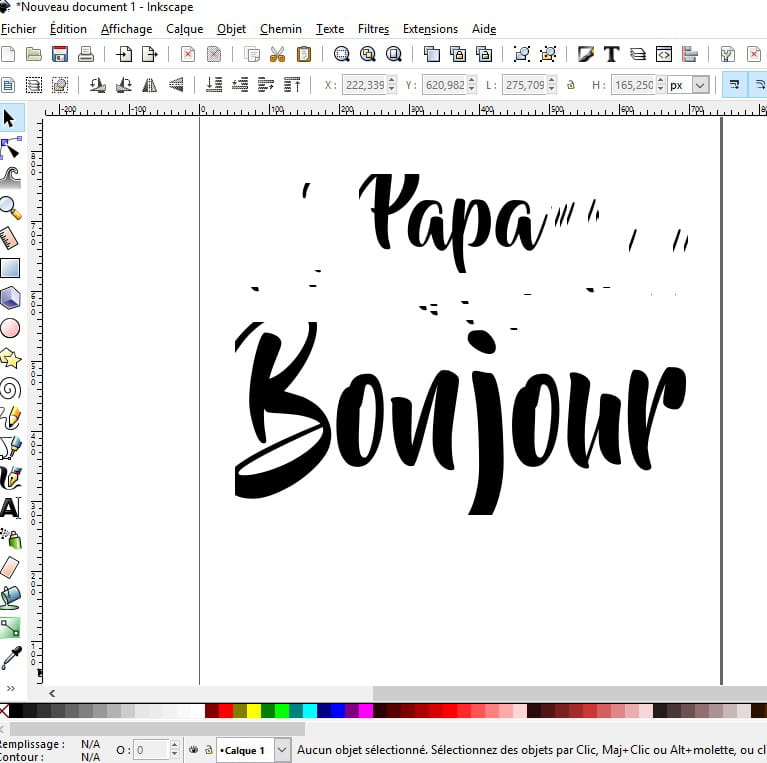This screenshot has height=763, width=767.
Task: Click the Save document icon
Action: (x=60, y=54)
